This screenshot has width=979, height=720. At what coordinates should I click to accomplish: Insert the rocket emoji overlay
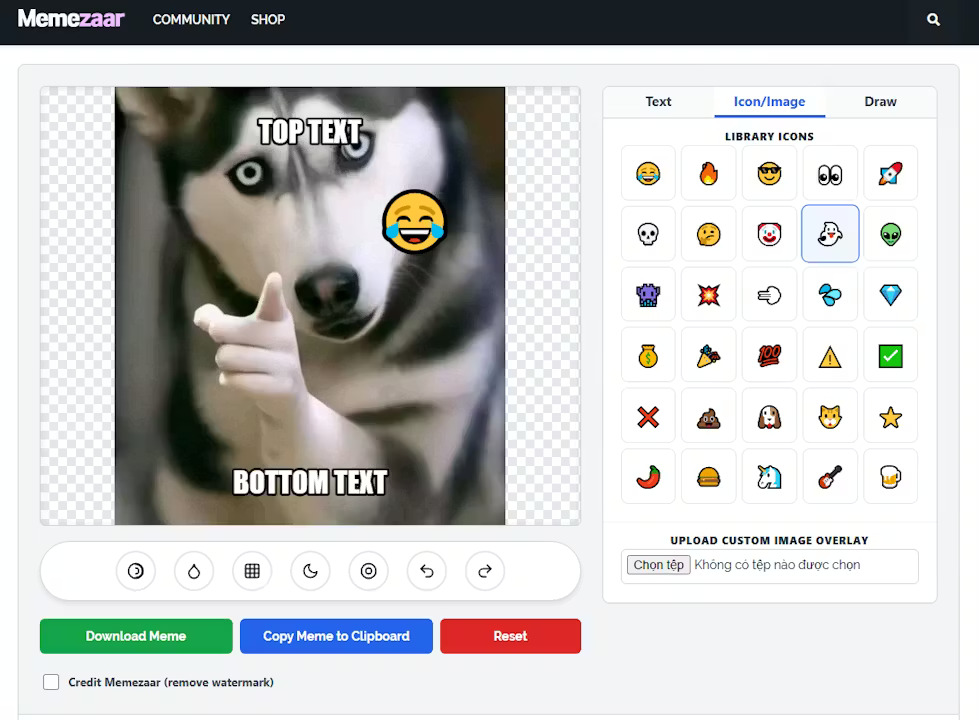[890, 172]
